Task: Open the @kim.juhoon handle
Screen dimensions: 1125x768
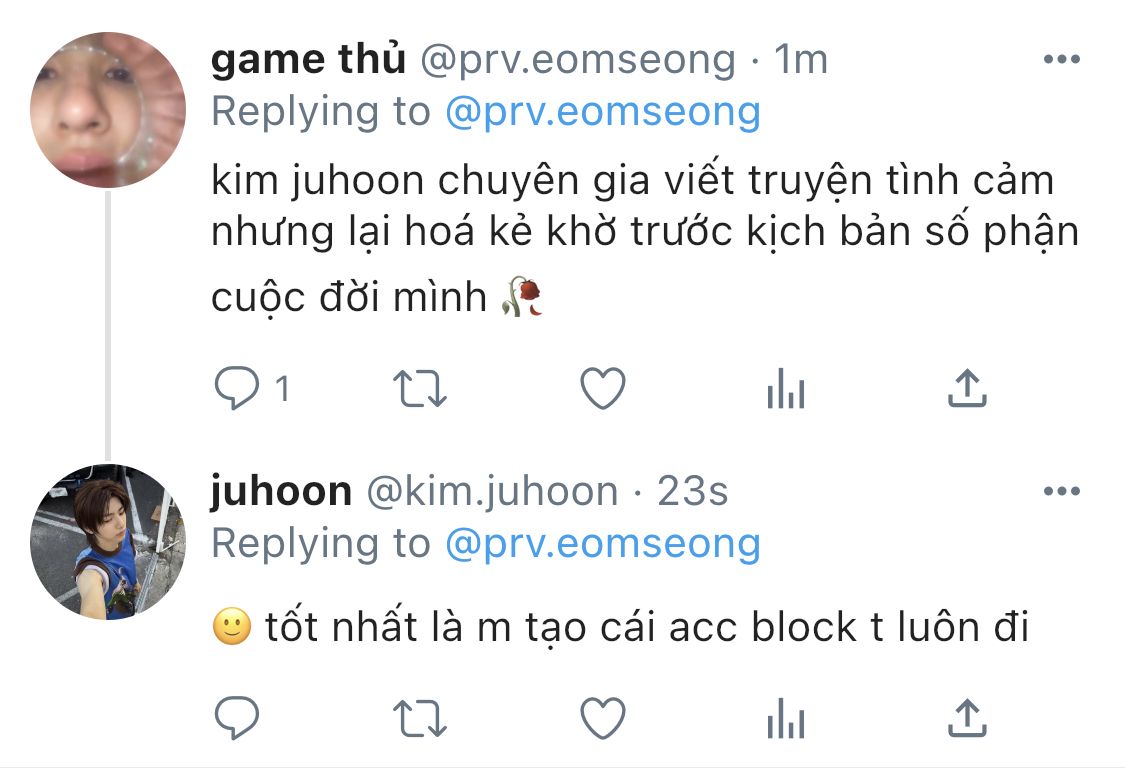Action: tap(492, 492)
